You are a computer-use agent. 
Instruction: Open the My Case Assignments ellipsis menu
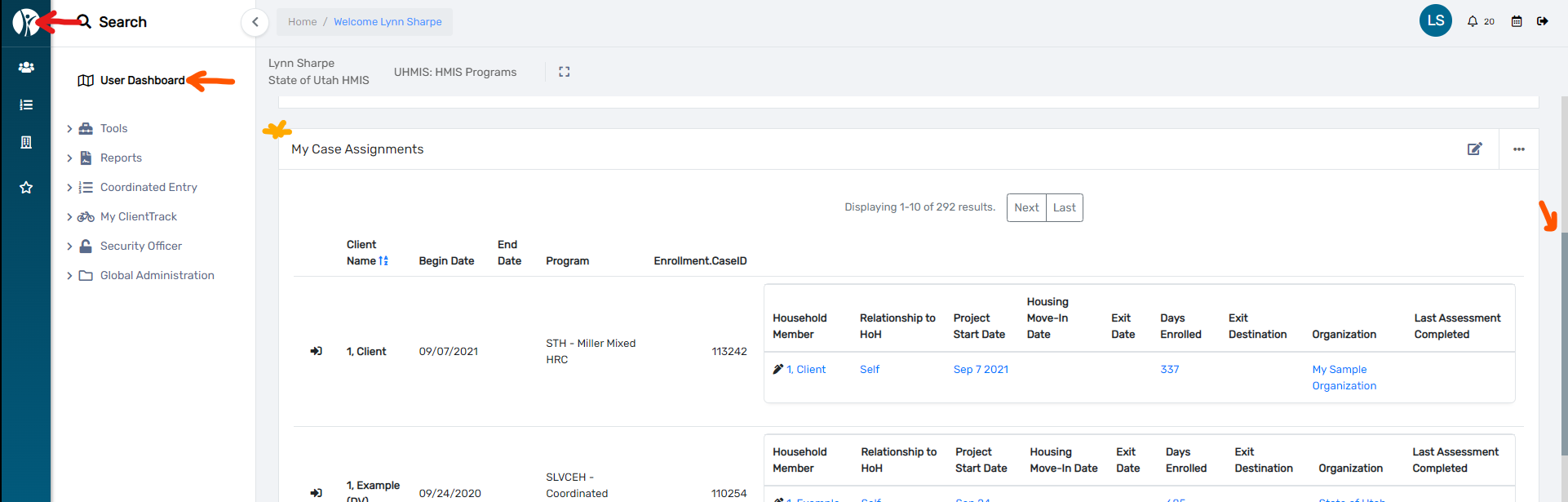pos(1519,149)
